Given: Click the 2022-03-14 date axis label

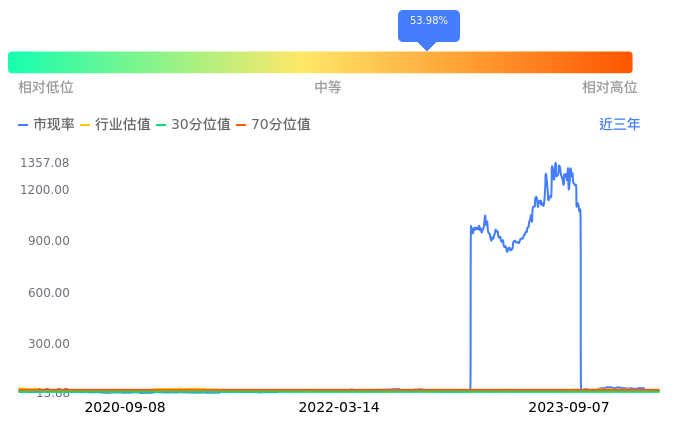Looking at the screenshot, I should [339, 408].
